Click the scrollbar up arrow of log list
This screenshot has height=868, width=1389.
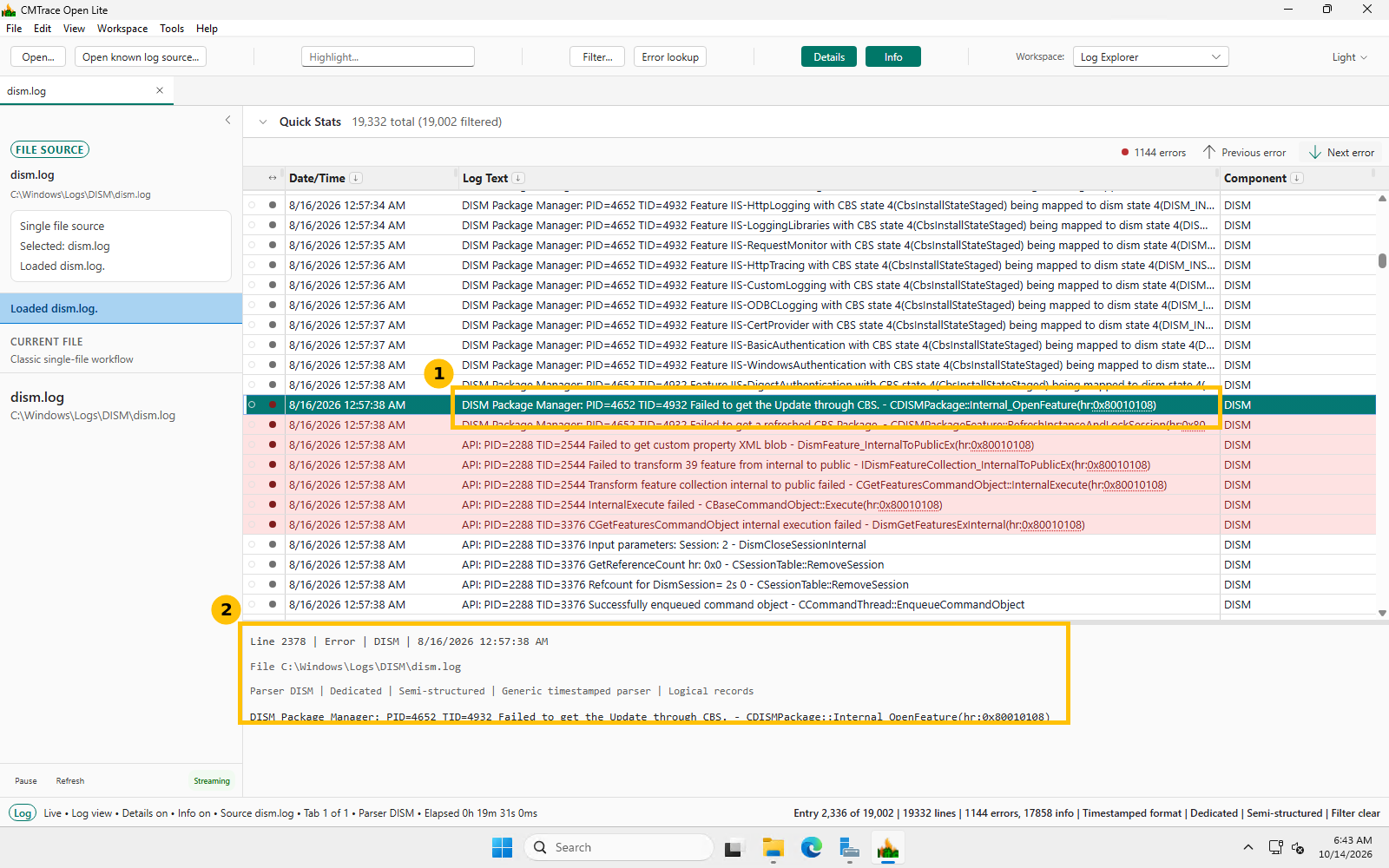(x=1382, y=199)
